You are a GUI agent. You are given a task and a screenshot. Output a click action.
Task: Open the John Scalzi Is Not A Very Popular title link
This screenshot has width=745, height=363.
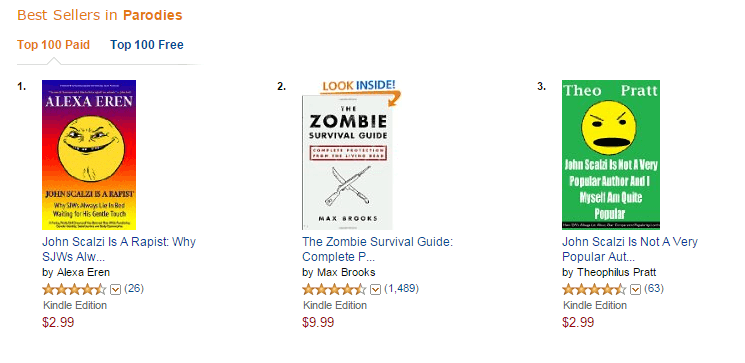(x=630, y=249)
